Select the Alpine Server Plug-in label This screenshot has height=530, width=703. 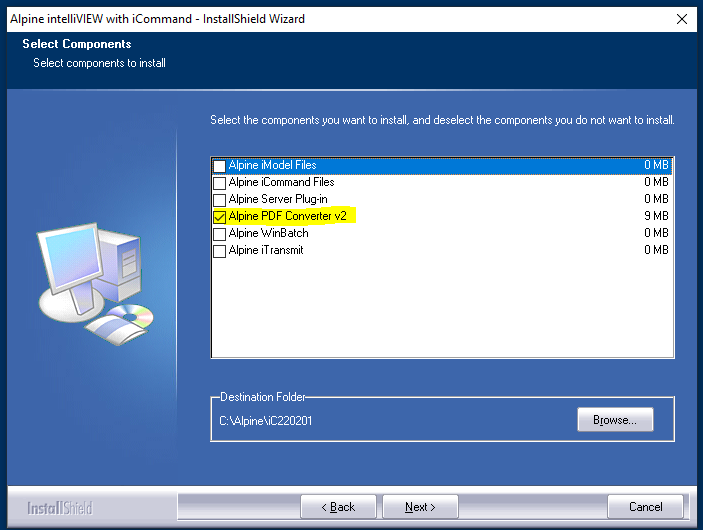[x=278, y=199]
